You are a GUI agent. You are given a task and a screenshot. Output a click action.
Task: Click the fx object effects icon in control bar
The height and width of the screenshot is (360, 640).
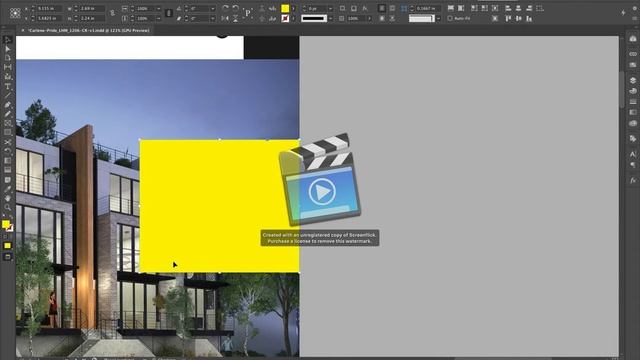click(x=364, y=8)
